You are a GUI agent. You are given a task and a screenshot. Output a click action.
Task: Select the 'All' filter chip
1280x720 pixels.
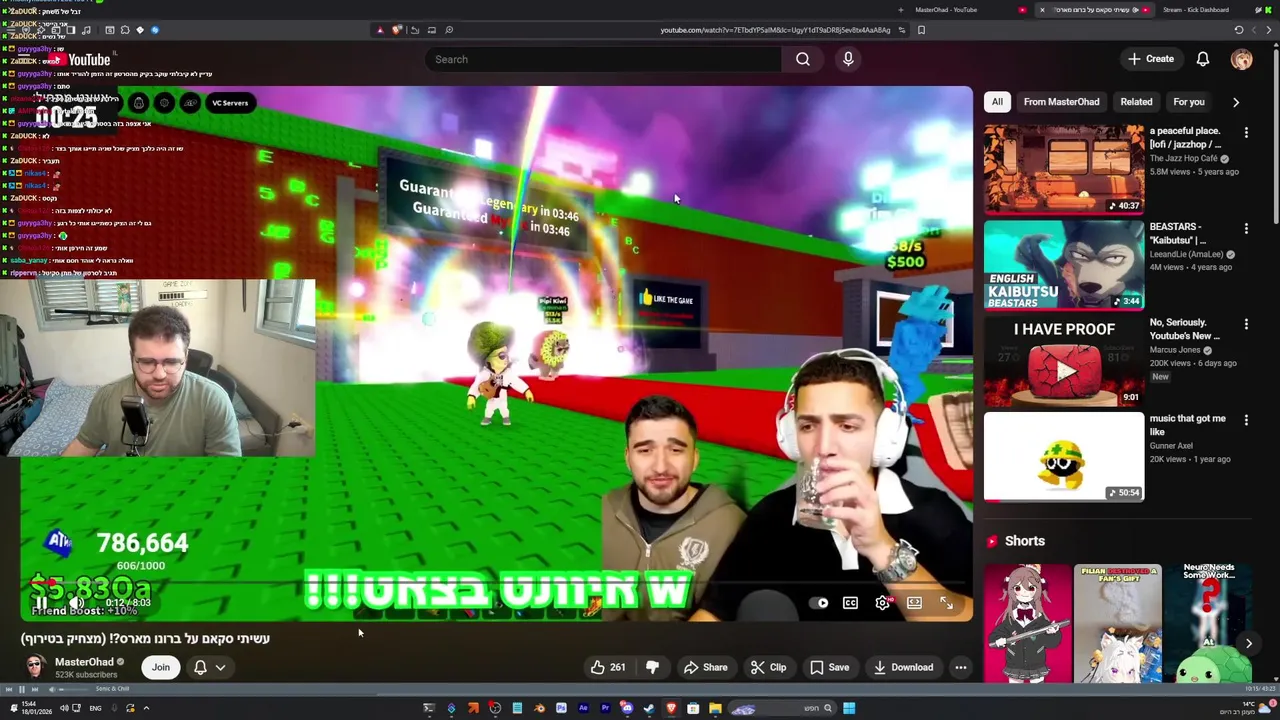[x=997, y=102]
